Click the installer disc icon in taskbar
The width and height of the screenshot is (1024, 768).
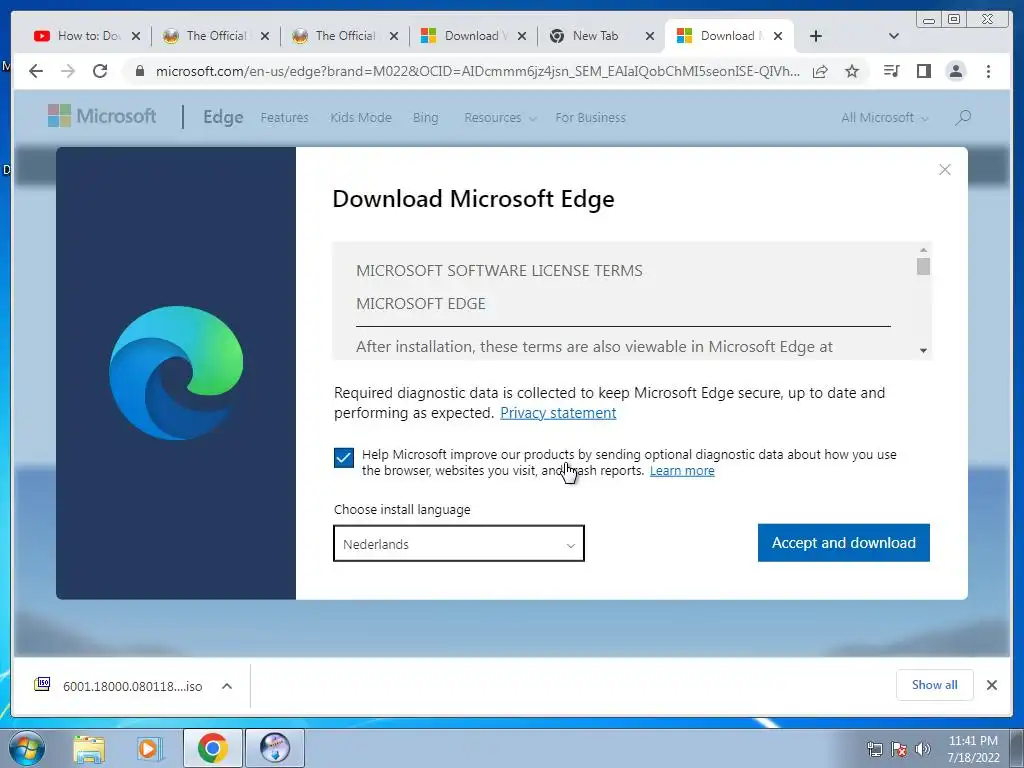275,748
